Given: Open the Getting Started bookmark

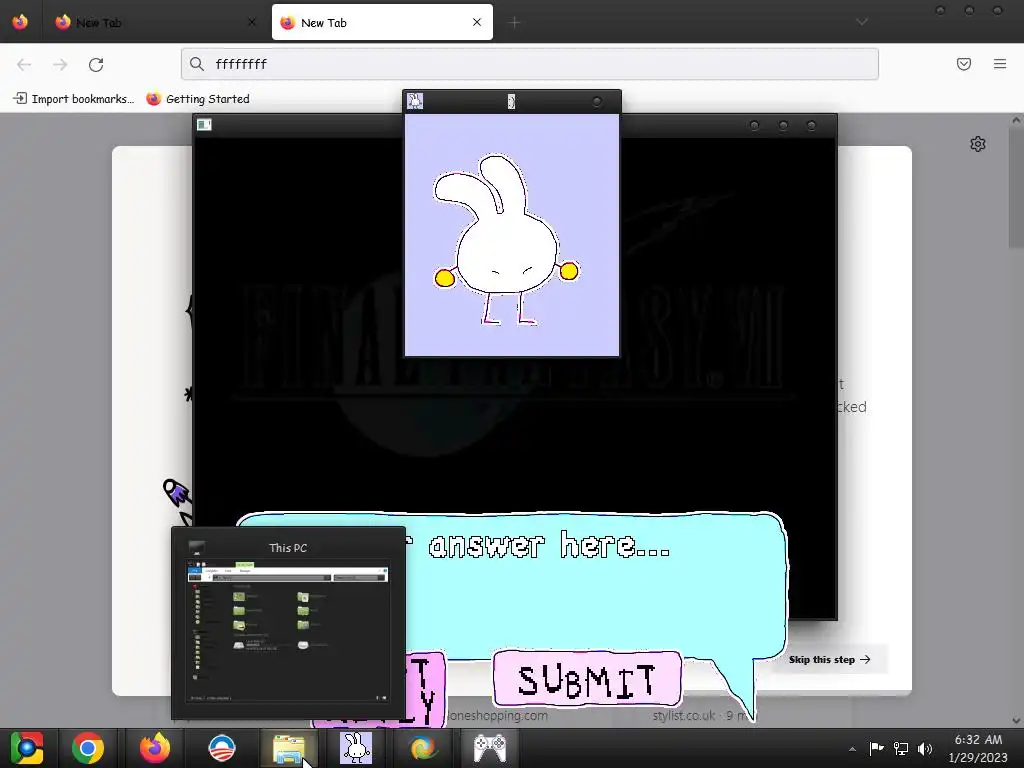Looking at the screenshot, I should 198,99.
